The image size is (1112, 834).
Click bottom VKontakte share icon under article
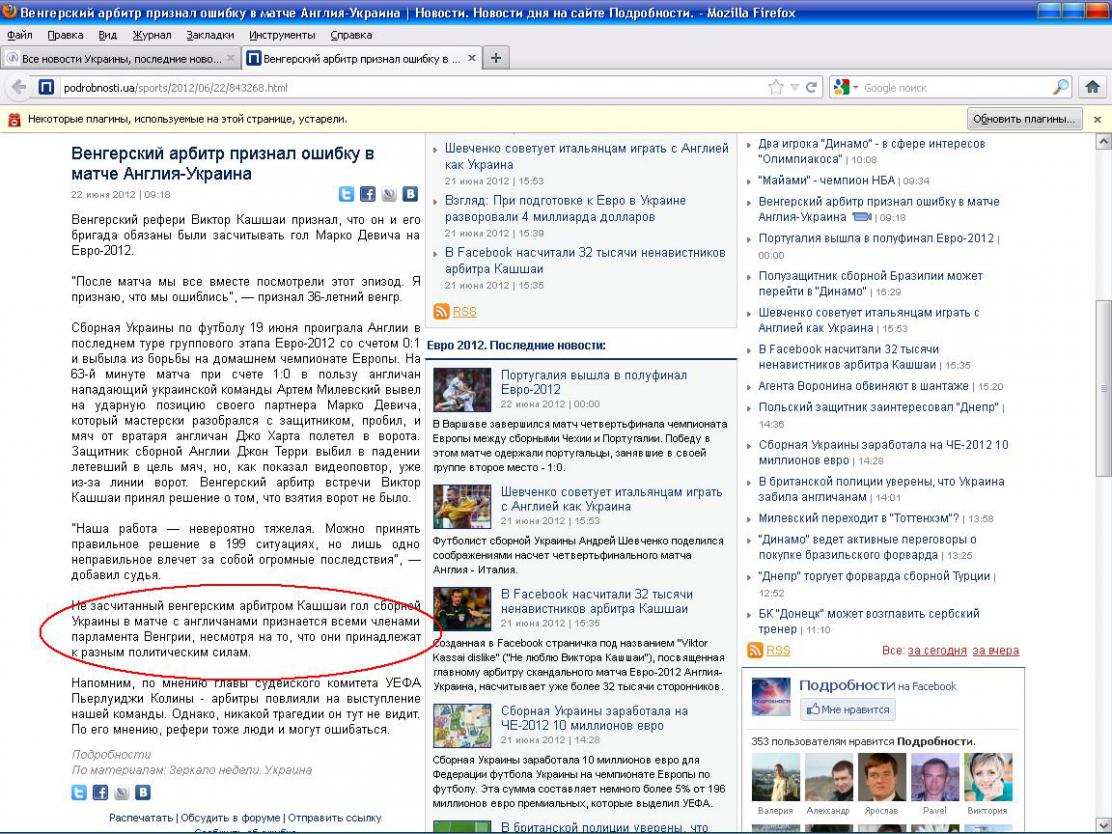[x=143, y=792]
